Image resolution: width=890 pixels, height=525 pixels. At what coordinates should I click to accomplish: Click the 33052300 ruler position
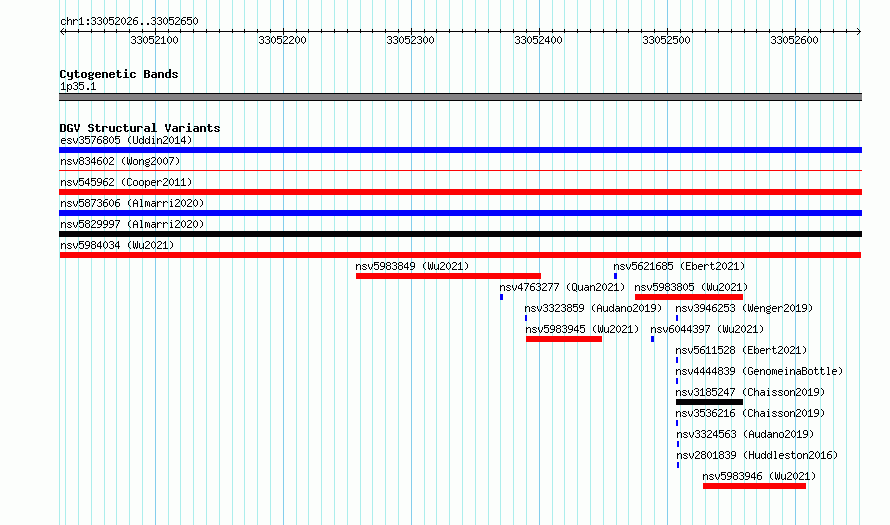pos(410,40)
